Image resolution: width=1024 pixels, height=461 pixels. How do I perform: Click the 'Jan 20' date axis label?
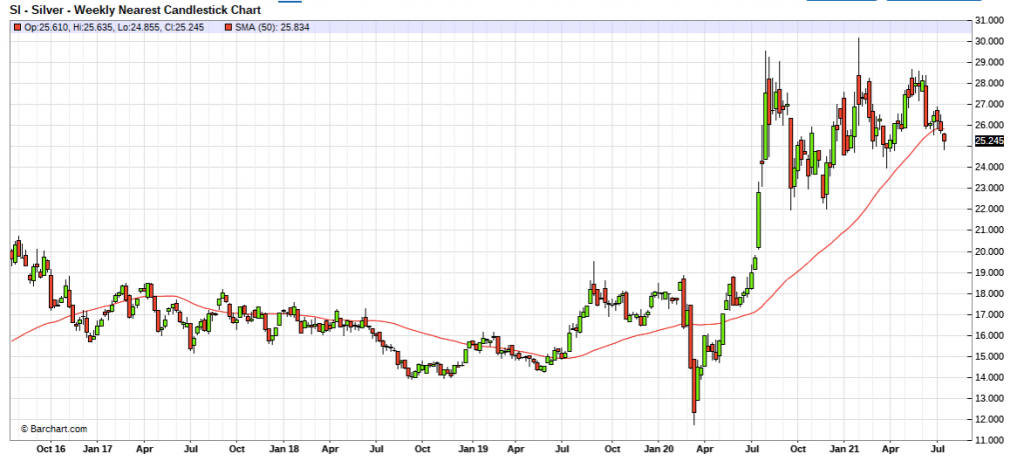pos(658,449)
